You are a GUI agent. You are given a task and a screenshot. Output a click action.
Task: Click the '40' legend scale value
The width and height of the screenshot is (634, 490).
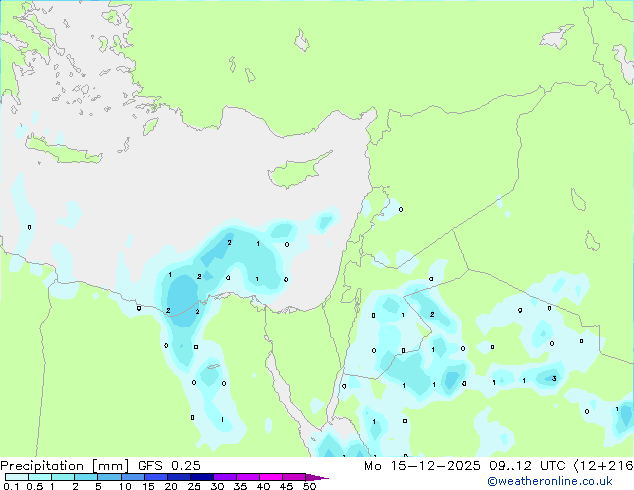tap(263, 486)
